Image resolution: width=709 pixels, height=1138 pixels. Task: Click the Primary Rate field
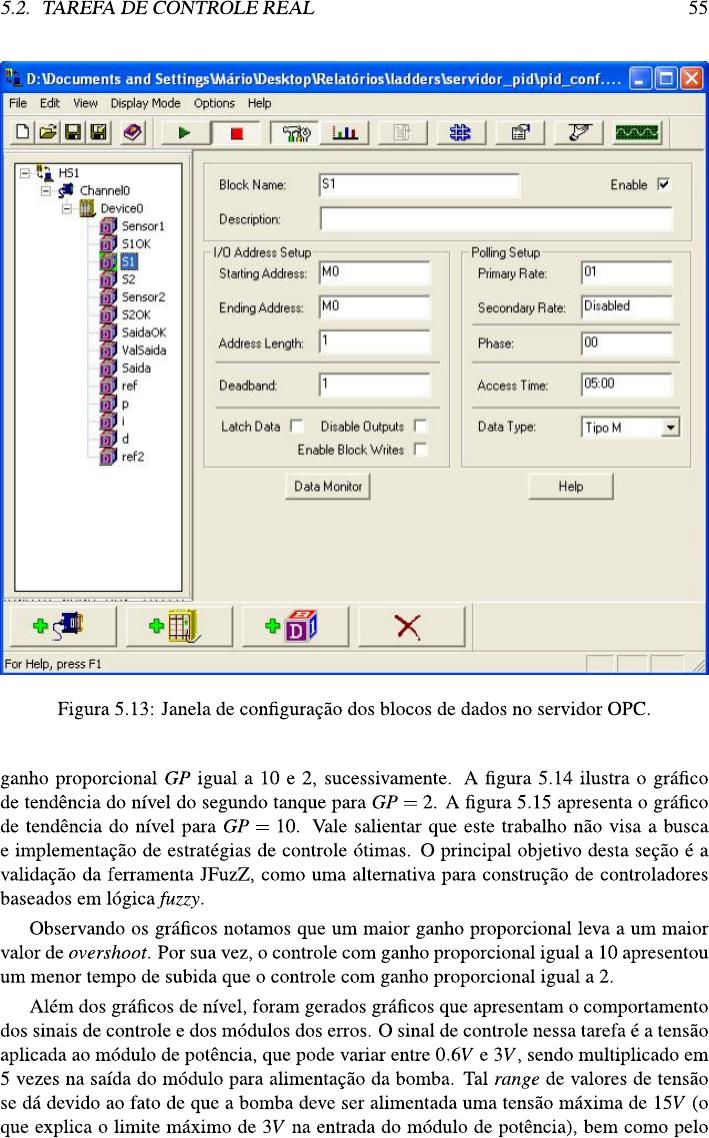(x=627, y=273)
